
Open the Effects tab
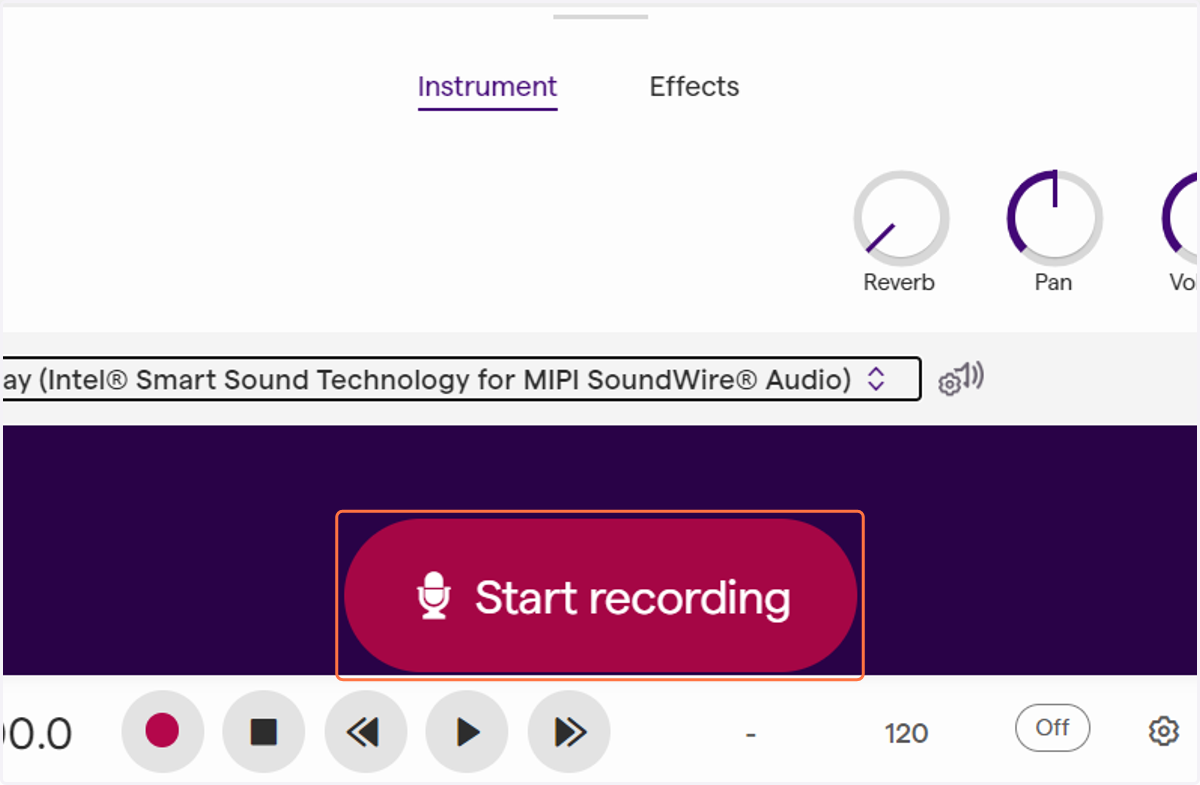[694, 87]
